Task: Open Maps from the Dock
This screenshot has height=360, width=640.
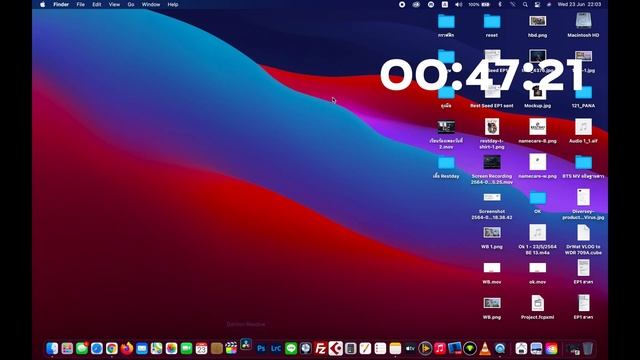Action: pyautogui.click(x=157, y=348)
